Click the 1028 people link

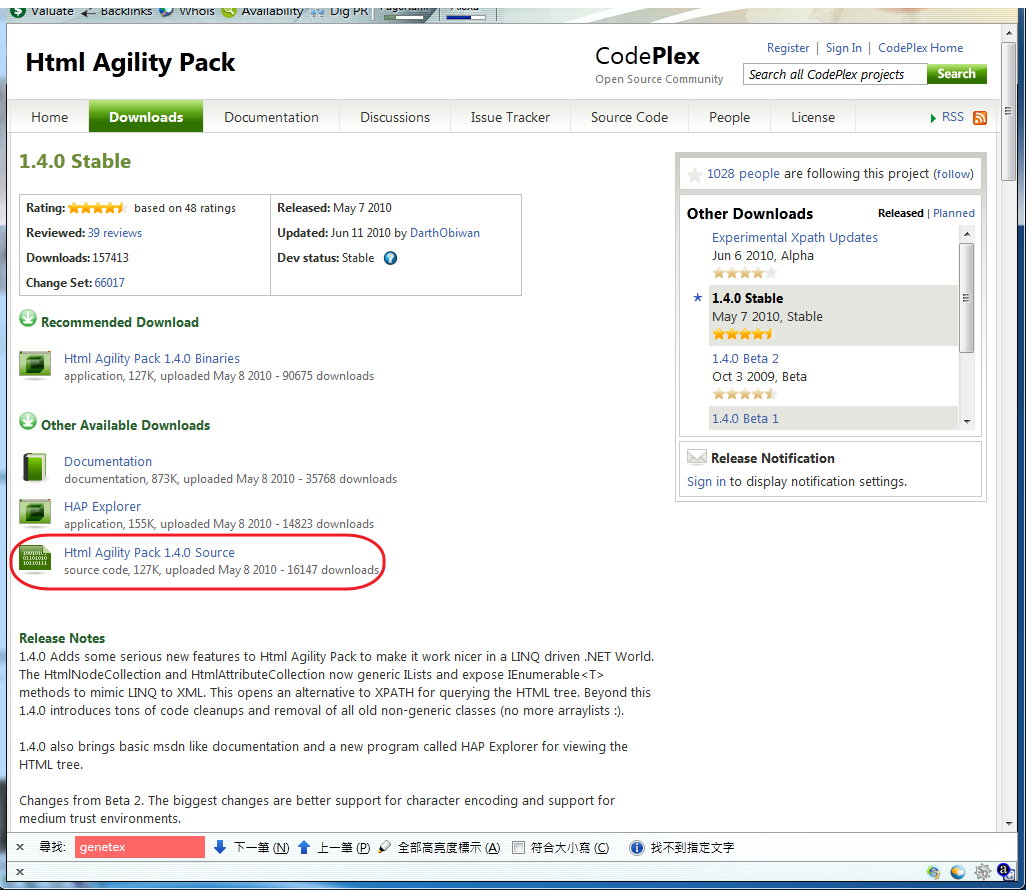tap(743, 173)
